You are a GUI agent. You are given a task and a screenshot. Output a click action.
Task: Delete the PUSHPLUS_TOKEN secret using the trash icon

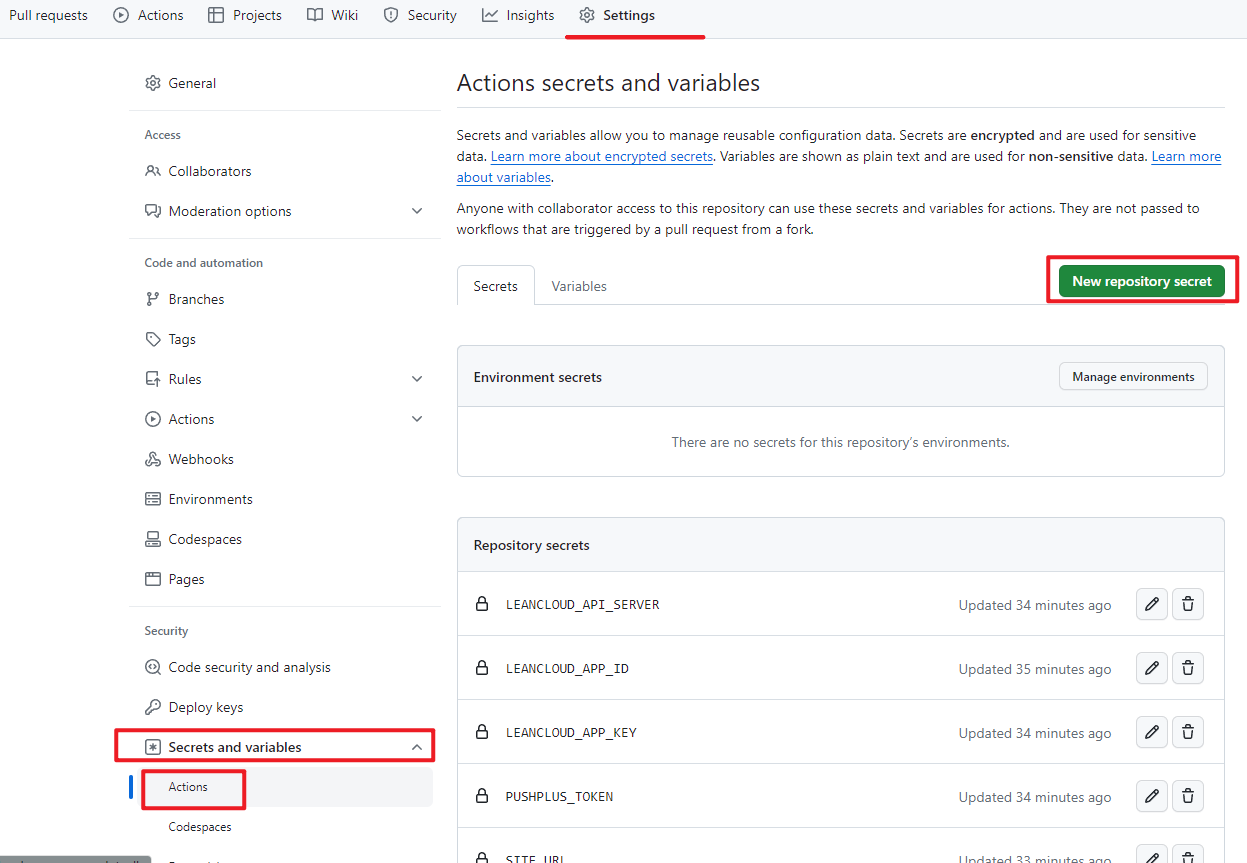1187,796
